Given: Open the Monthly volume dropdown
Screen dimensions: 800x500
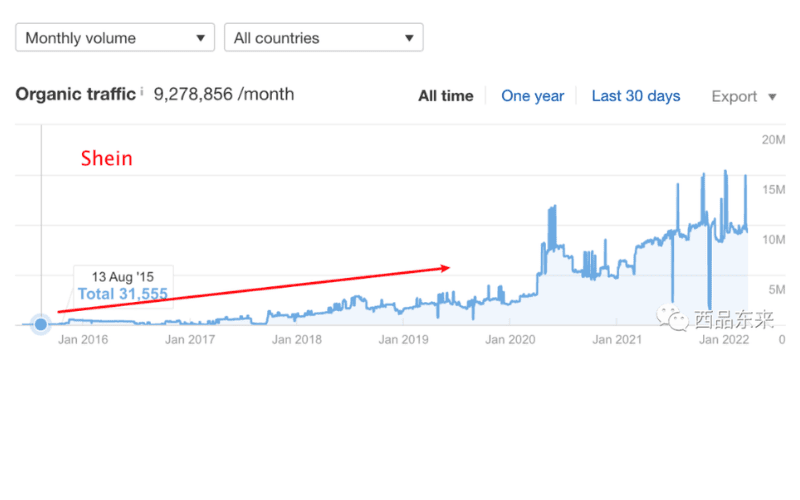Looking at the screenshot, I should (115, 37).
